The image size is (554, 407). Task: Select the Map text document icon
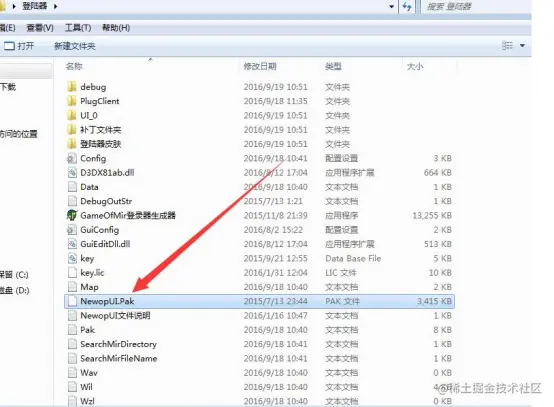tap(72, 287)
